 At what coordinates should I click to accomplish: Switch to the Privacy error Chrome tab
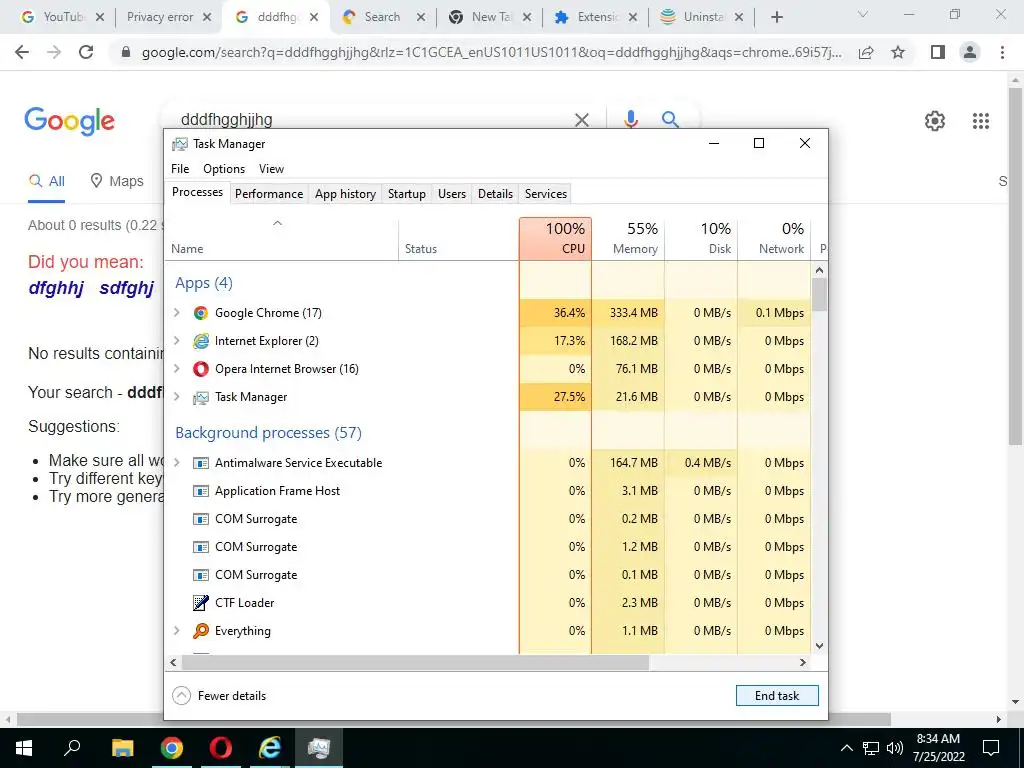click(x=168, y=17)
